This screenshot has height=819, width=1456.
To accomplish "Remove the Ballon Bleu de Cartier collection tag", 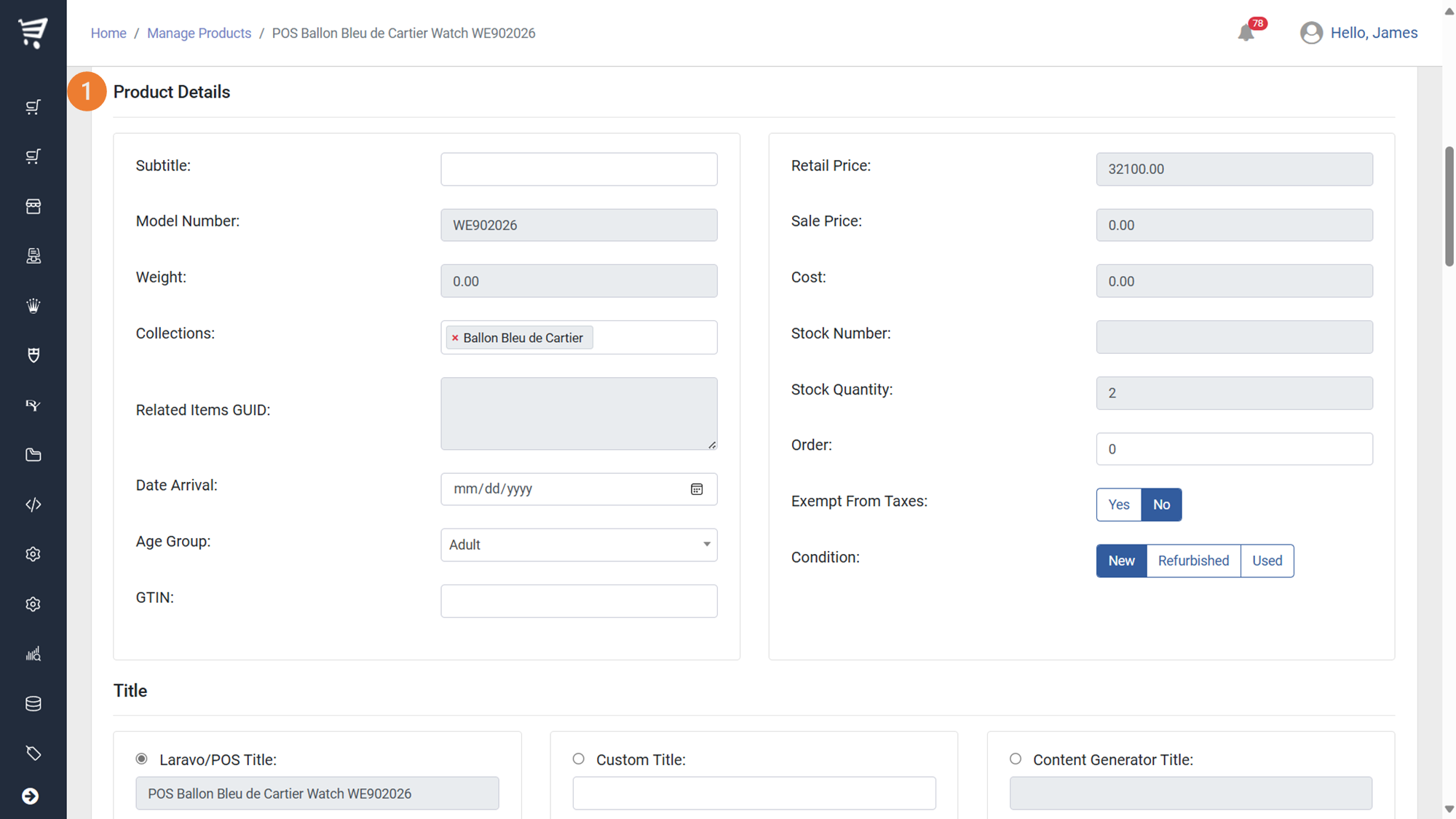I will pyautogui.click(x=455, y=338).
